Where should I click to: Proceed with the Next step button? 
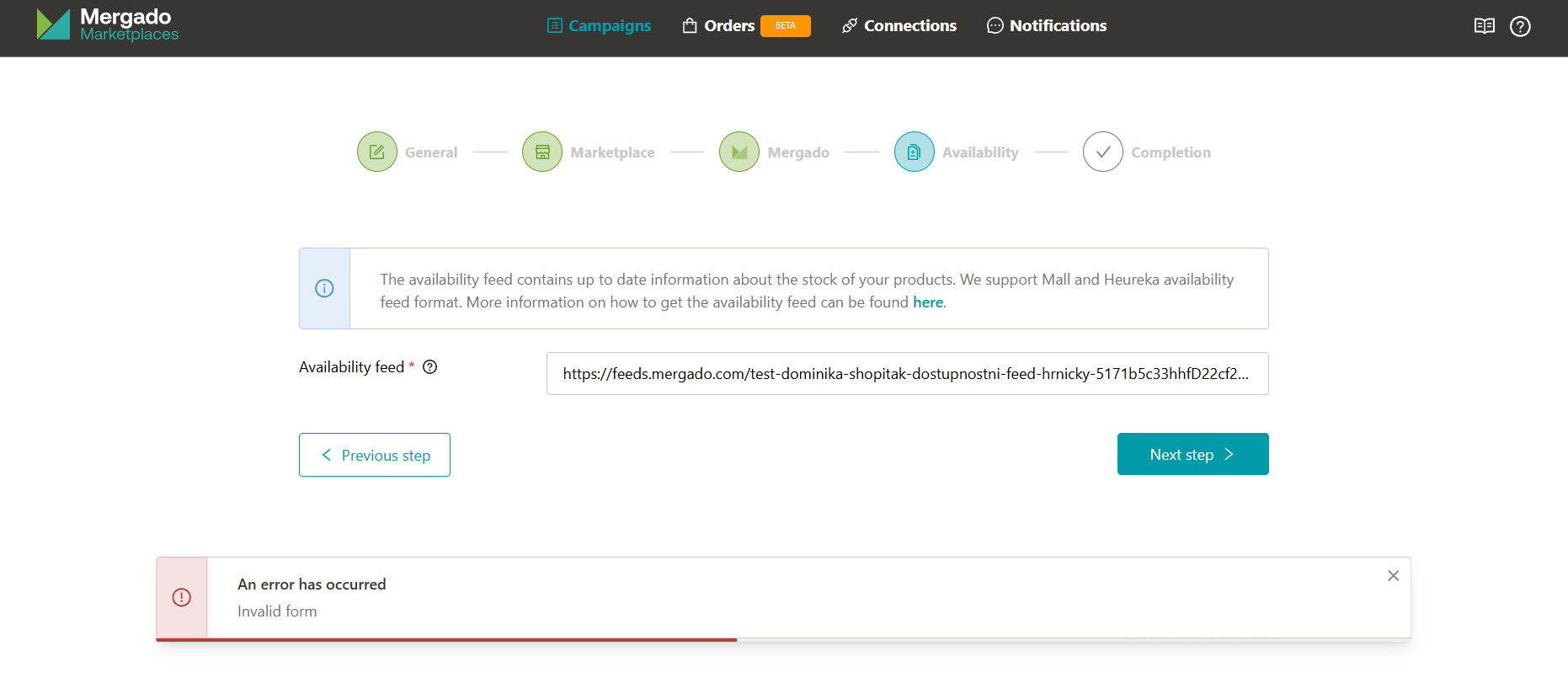1192,454
